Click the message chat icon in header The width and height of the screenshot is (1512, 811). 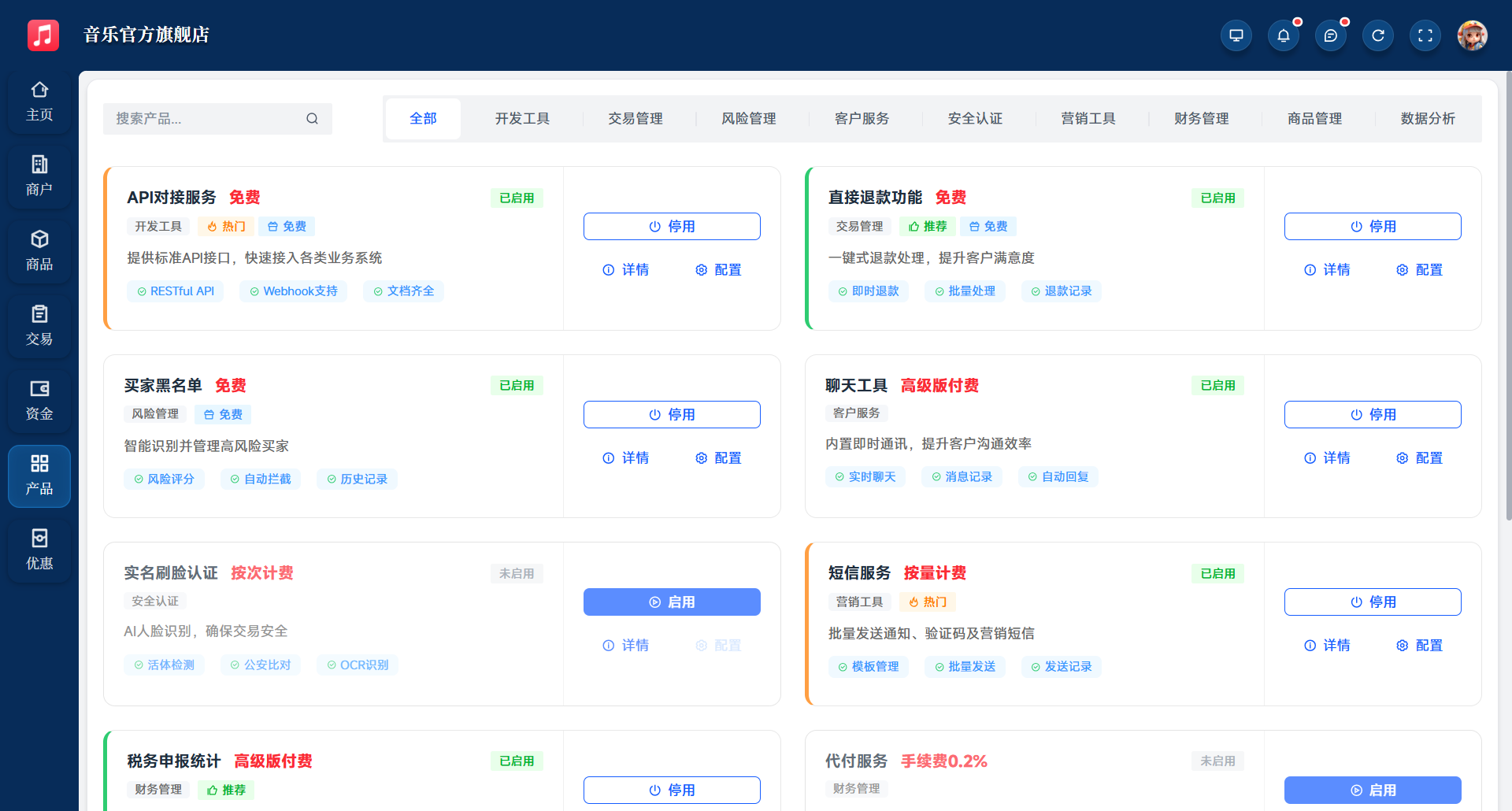[x=1331, y=35]
